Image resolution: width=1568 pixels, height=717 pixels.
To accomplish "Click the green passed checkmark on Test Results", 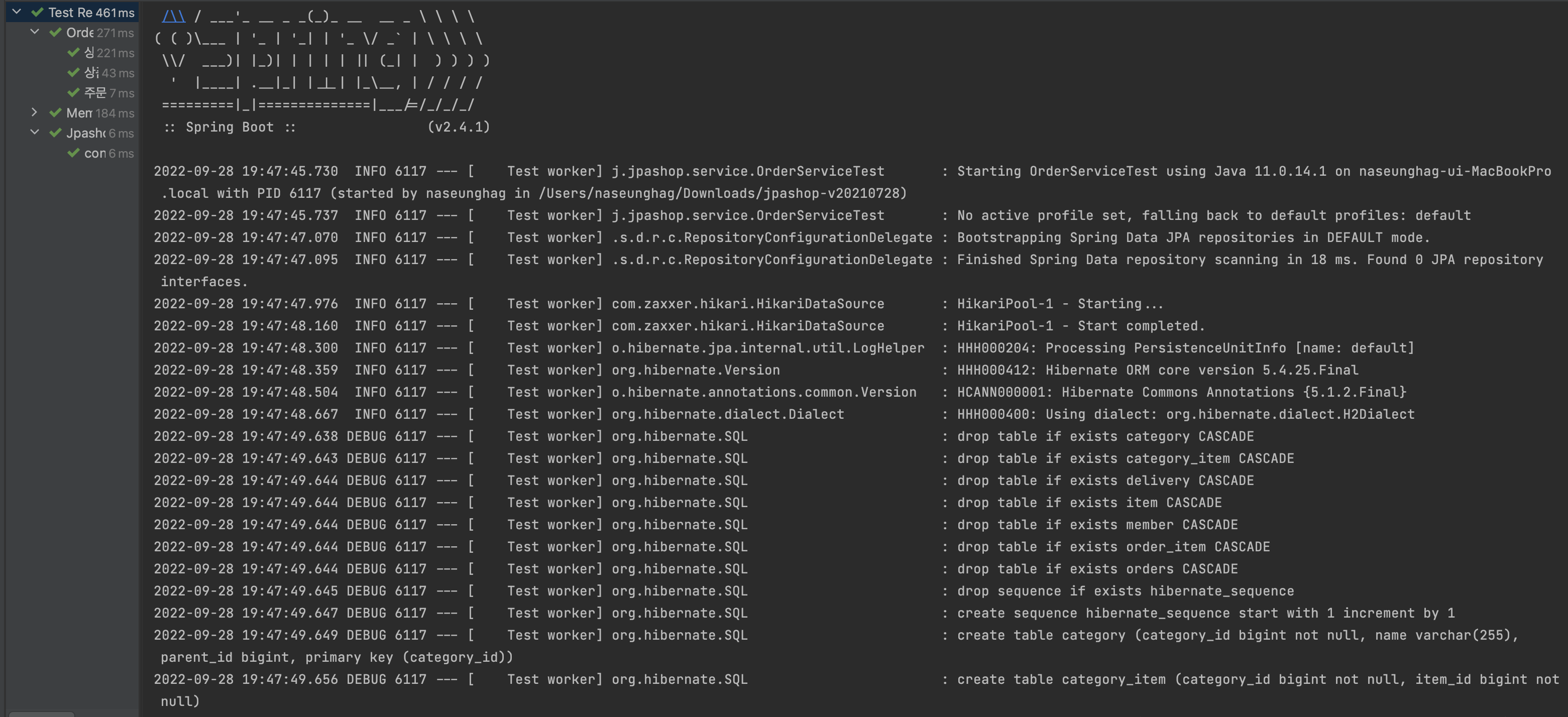I will coord(37,12).
